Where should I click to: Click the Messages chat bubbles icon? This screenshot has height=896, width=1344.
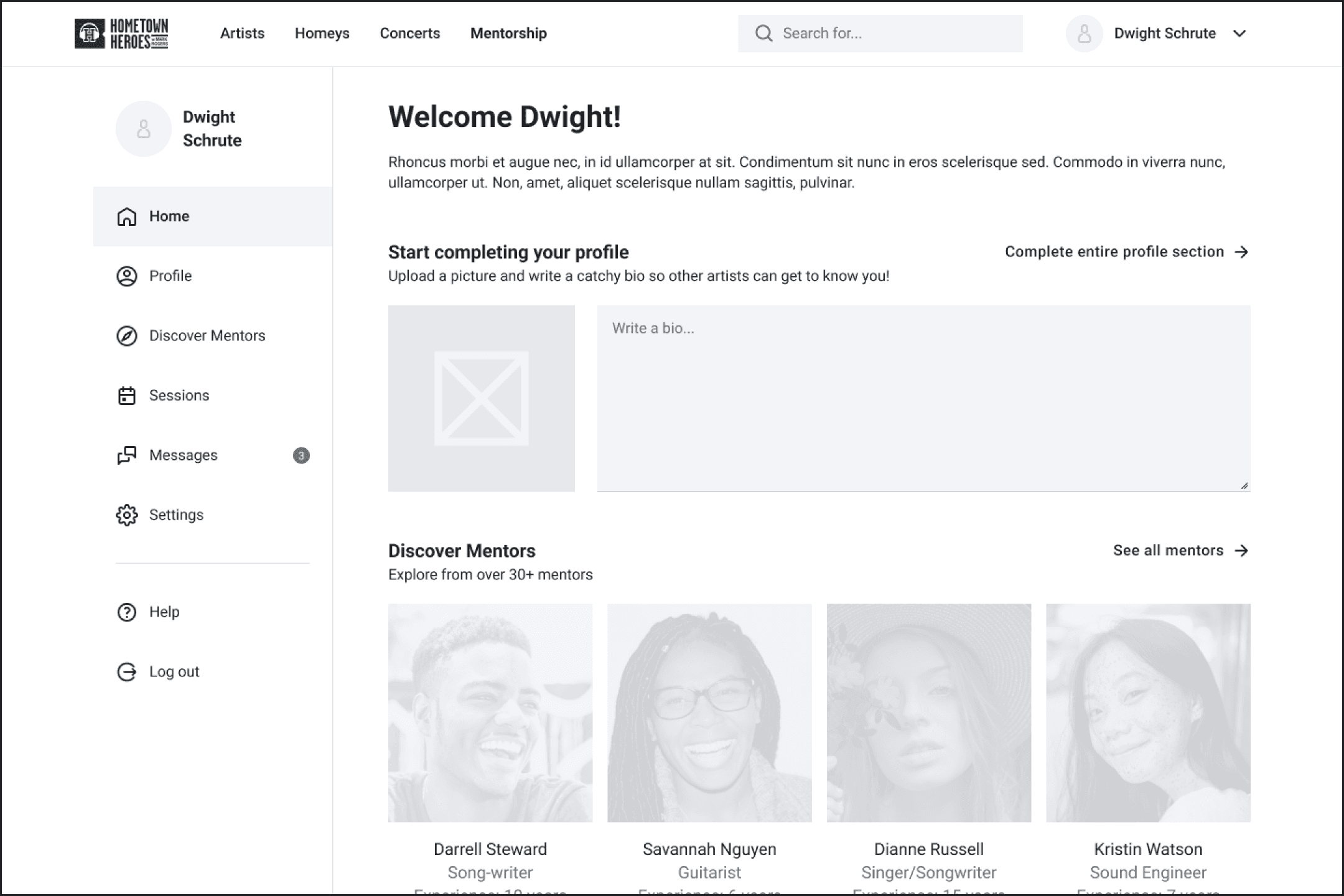coord(127,455)
